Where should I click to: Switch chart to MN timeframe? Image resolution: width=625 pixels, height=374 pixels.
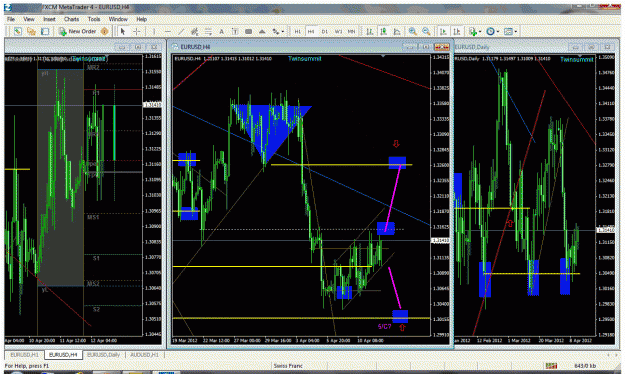[x=351, y=31]
